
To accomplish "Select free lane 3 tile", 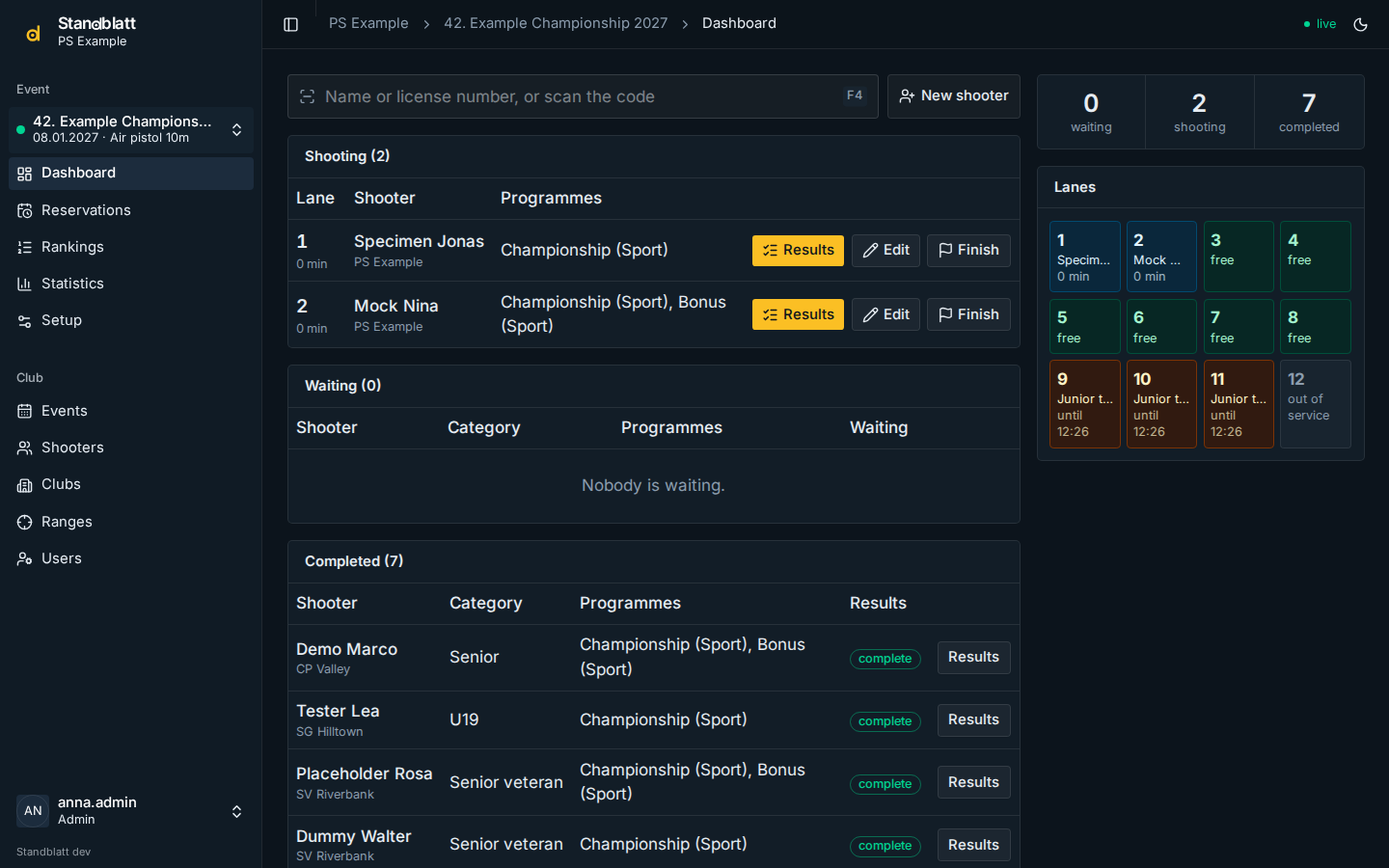I will pos(1239,257).
